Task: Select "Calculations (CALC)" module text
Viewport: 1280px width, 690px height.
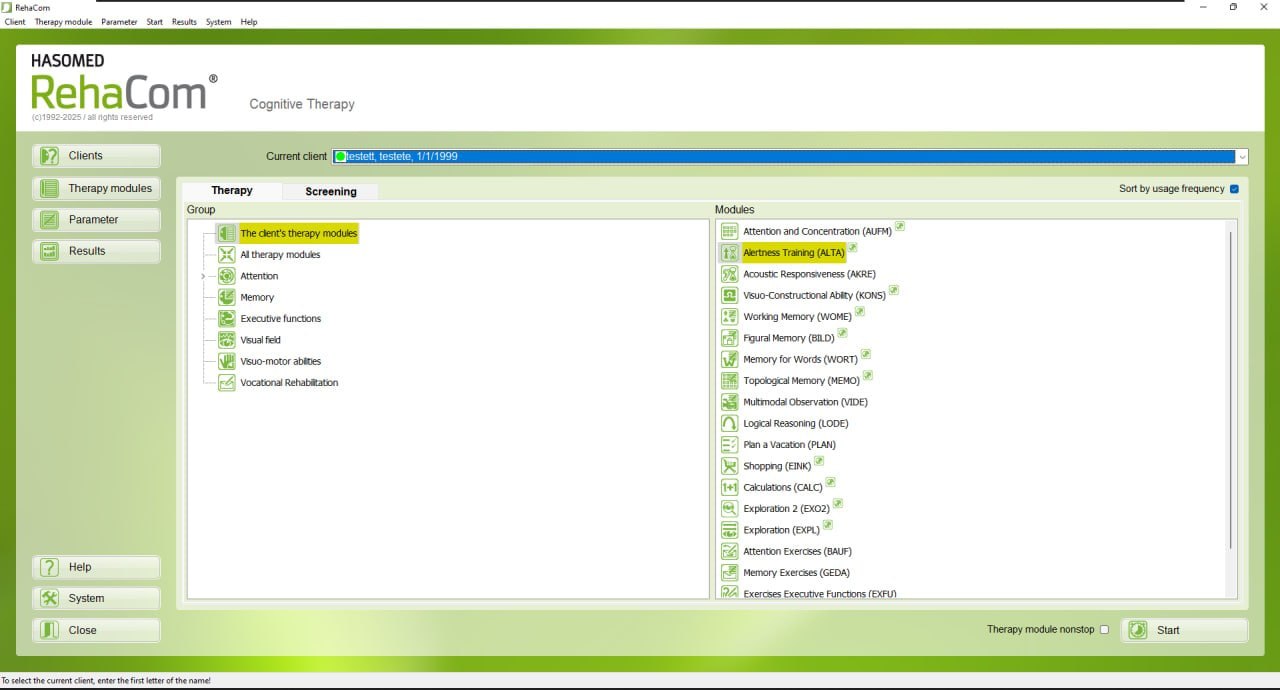Action: [x=783, y=487]
